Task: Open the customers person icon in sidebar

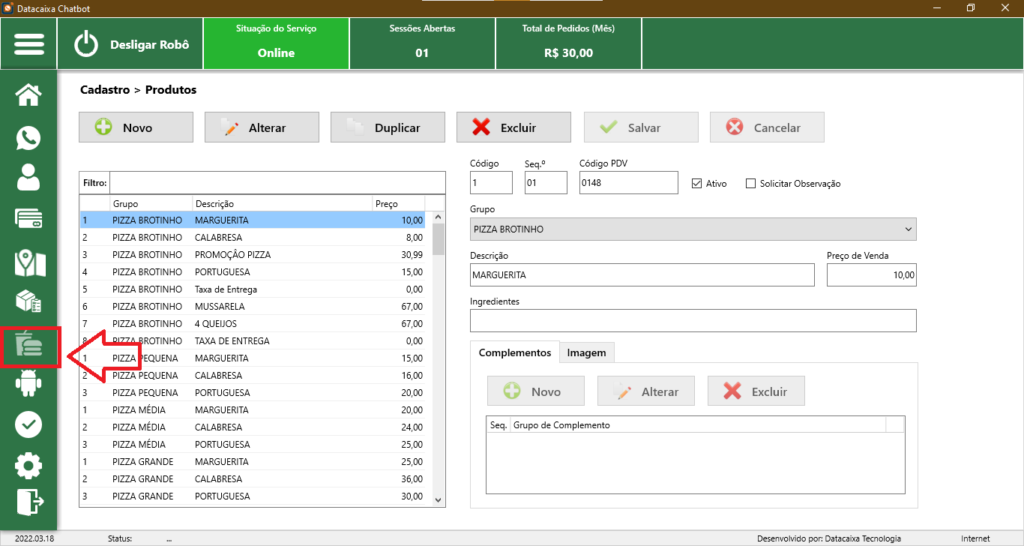Action: pos(29,178)
